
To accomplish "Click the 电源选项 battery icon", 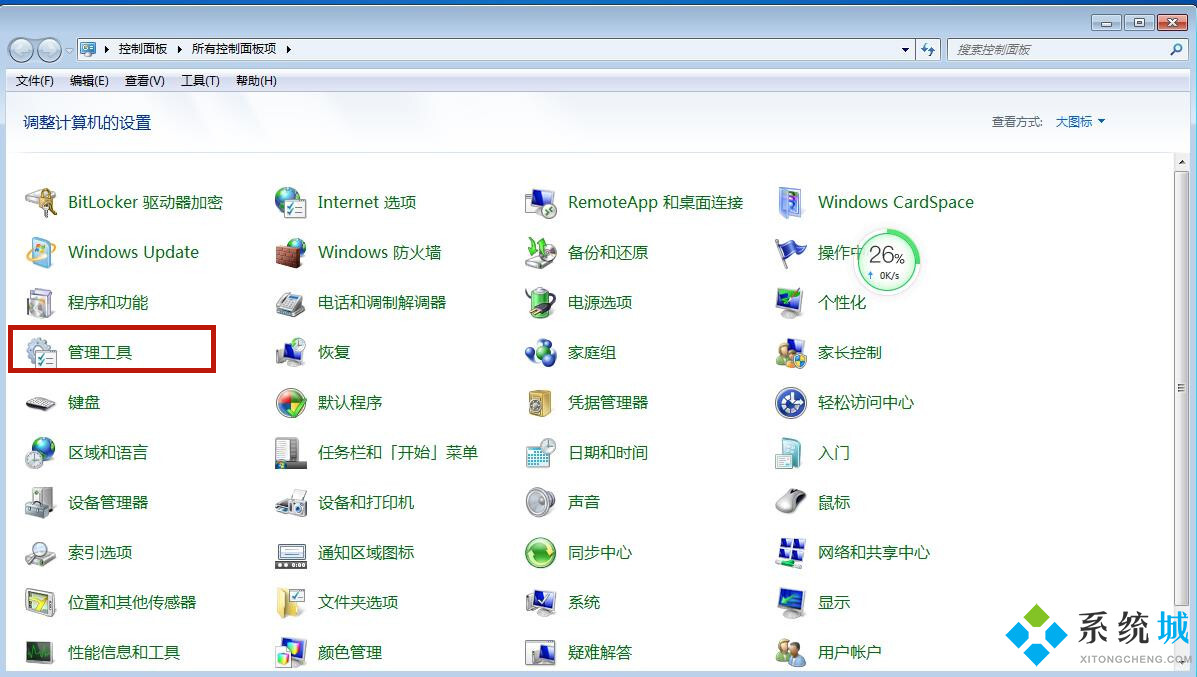I will click(x=540, y=303).
